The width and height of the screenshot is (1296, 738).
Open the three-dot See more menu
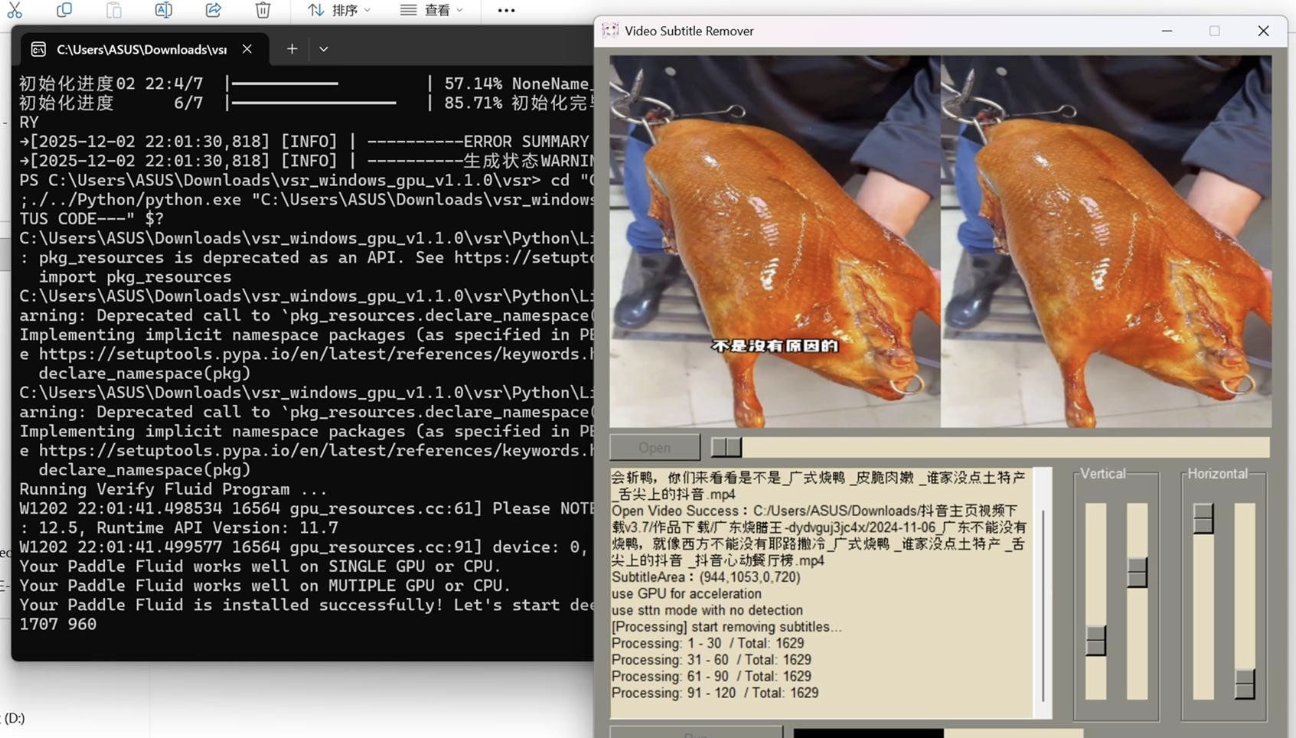click(506, 11)
